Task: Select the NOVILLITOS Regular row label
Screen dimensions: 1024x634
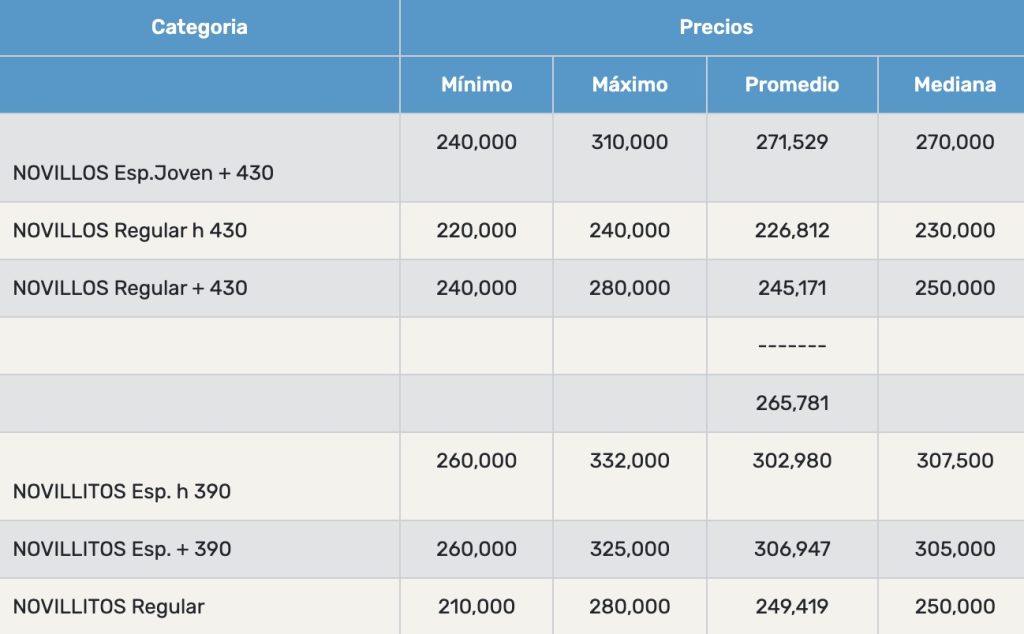Action: pyautogui.click(x=109, y=606)
